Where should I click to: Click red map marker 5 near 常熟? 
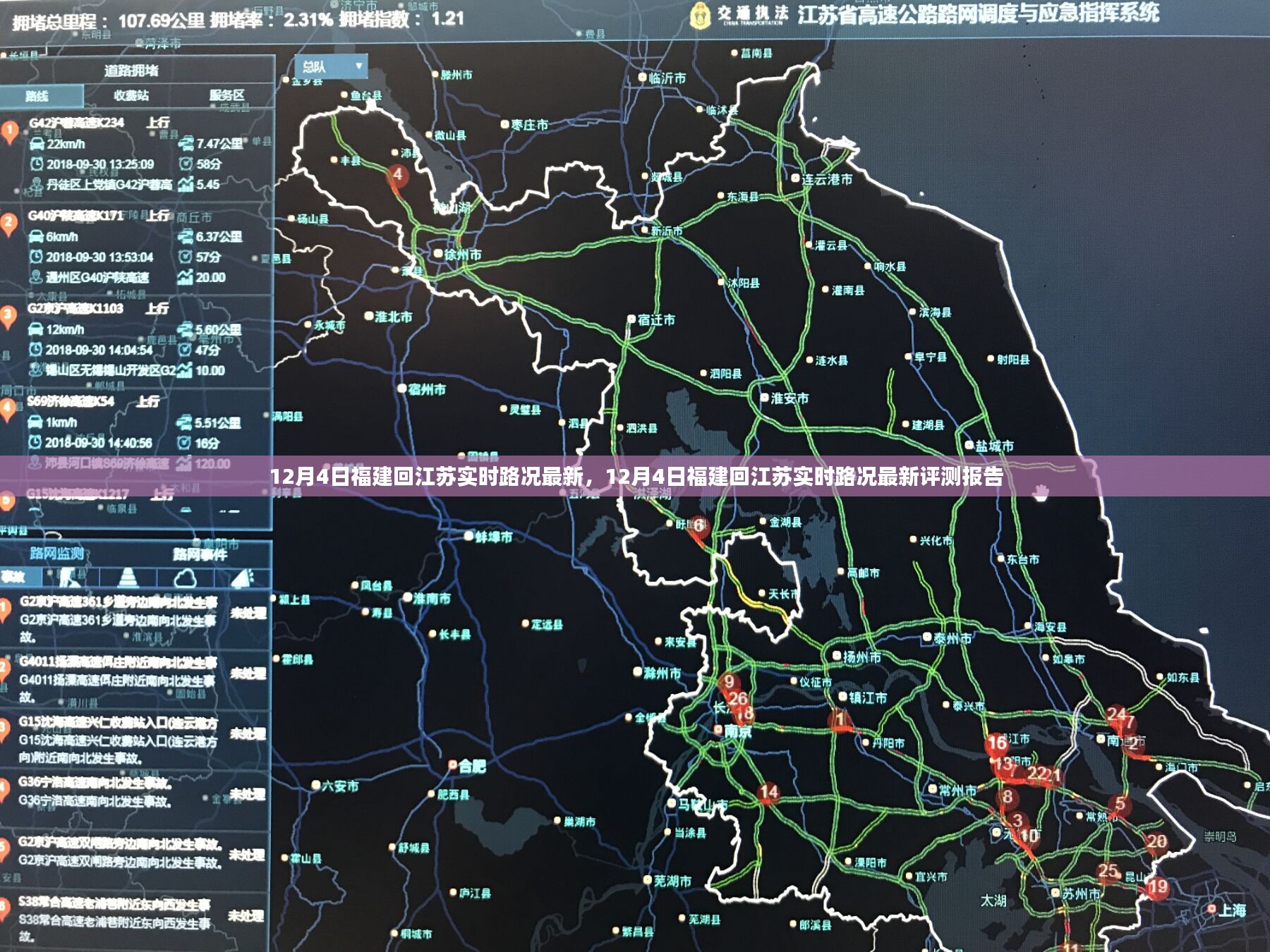click(x=1120, y=804)
